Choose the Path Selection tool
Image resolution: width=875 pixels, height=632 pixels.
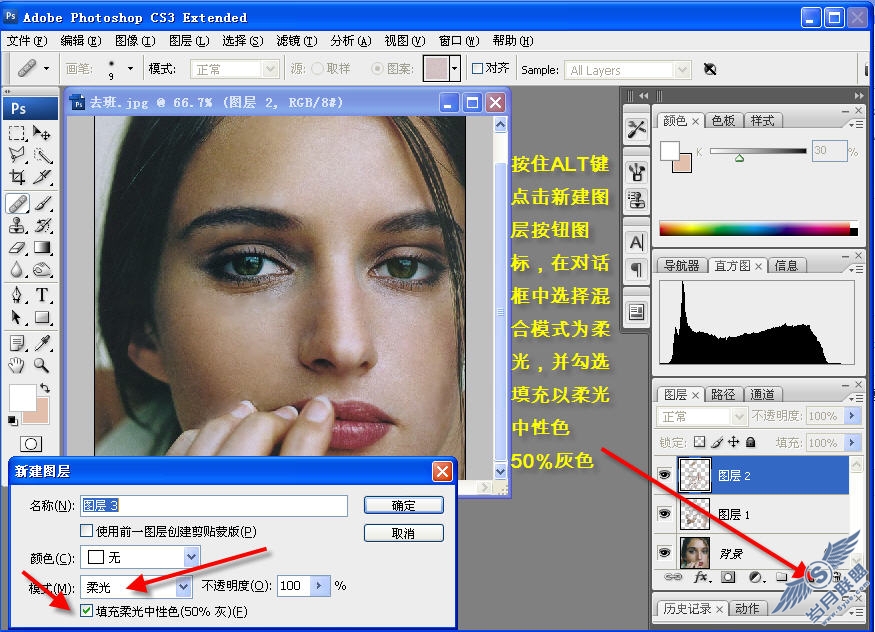[17, 317]
